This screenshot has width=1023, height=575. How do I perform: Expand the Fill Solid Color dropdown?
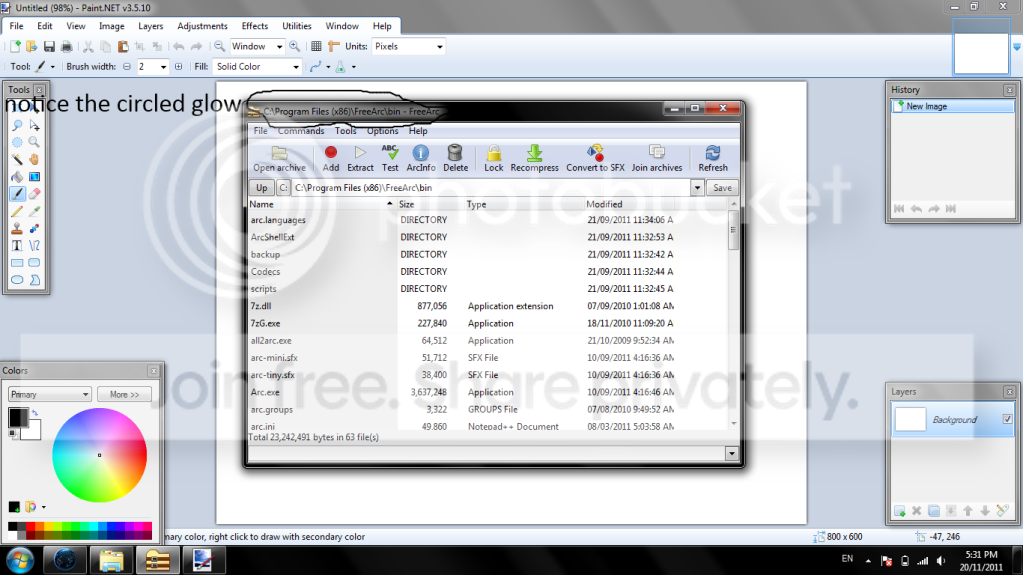pos(257,67)
